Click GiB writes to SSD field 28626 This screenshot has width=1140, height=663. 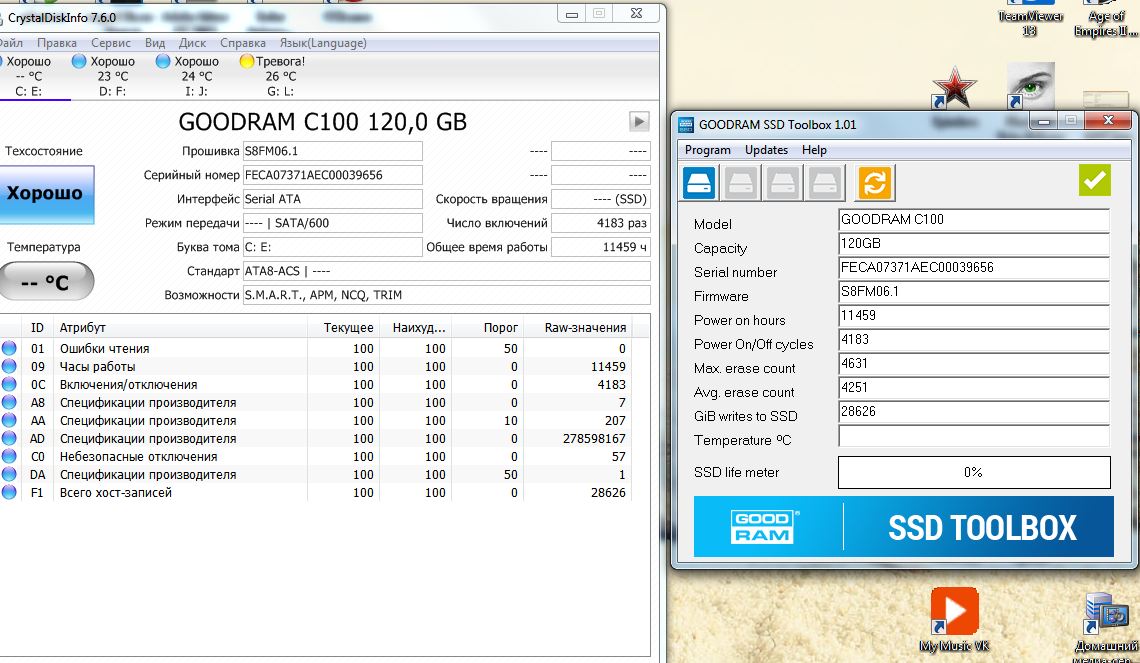974,411
